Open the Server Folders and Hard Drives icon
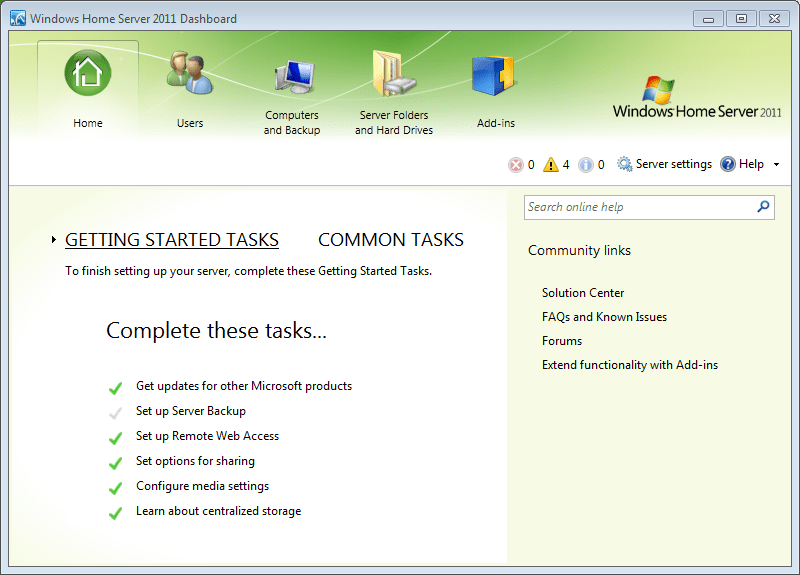 (394, 73)
